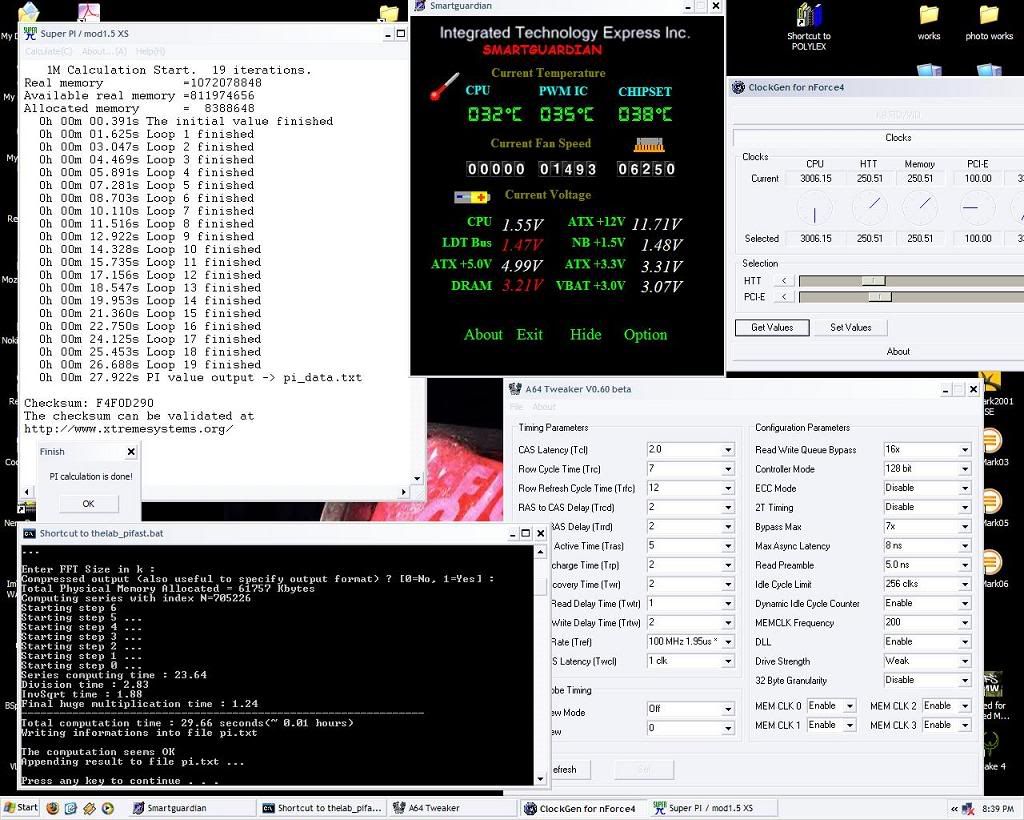
Task: Open the Controller Mode dropdown
Action: pyautogui.click(x=965, y=469)
